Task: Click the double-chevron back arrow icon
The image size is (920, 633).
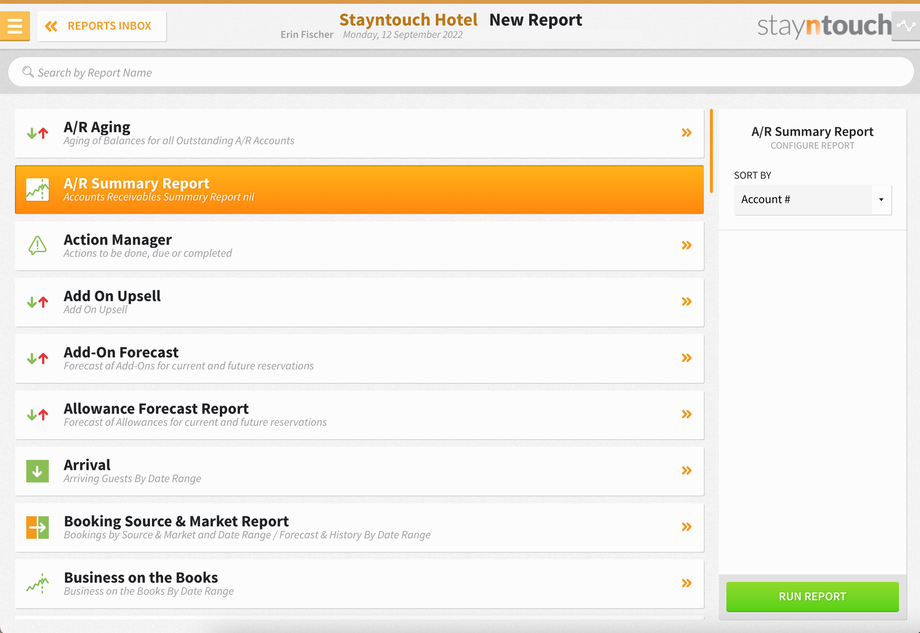Action: click(x=51, y=26)
